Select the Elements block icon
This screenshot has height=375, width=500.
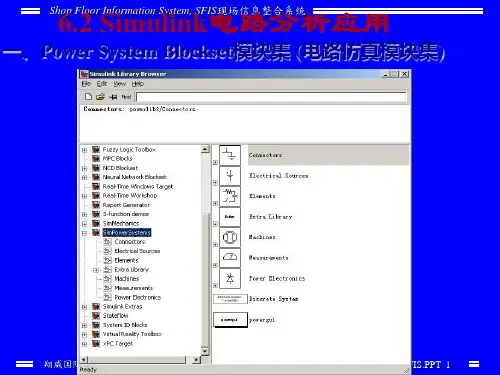(230, 196)
